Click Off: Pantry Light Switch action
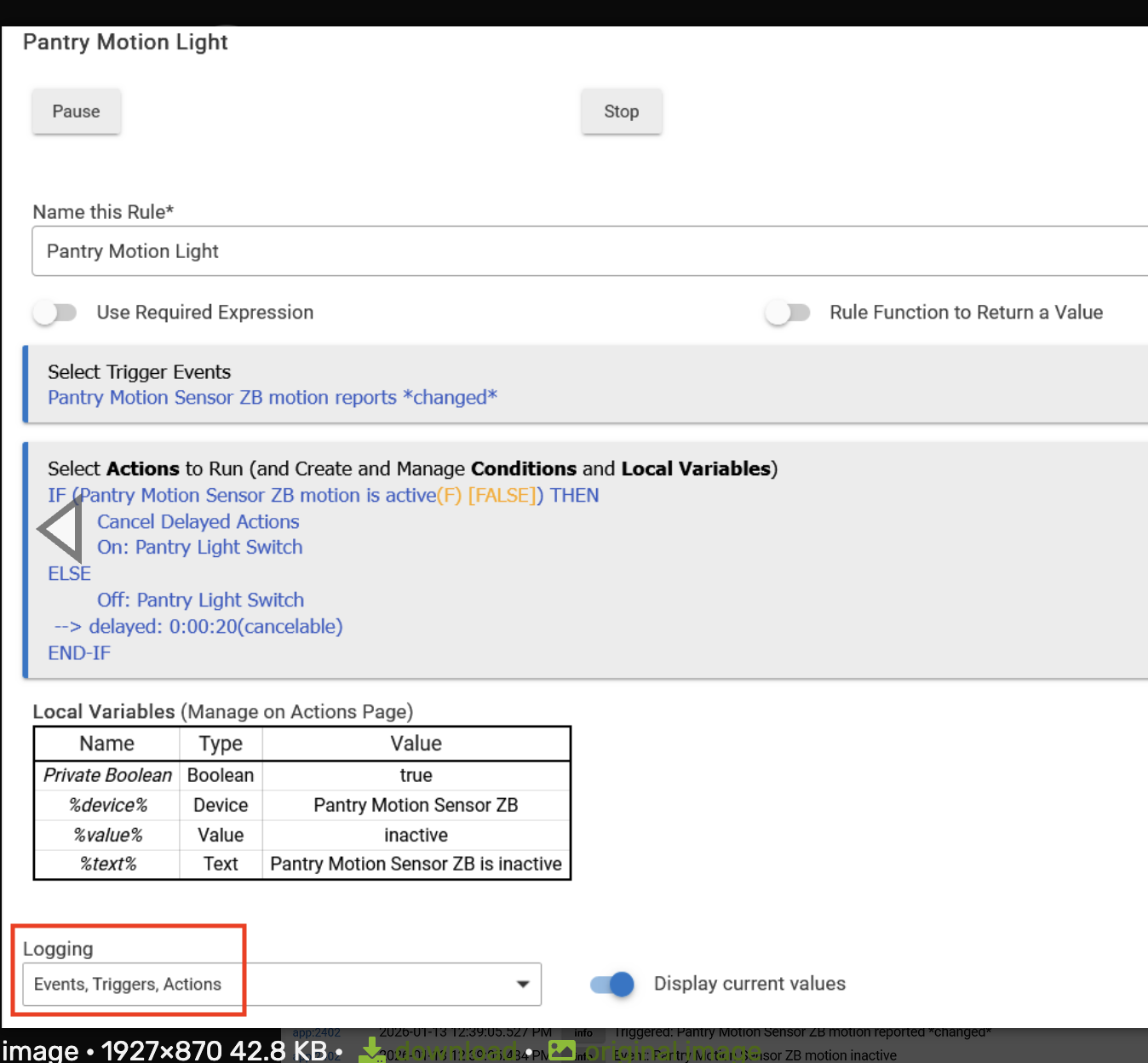This screenshot has height=1063, width=1148. click(x=201, y=600)
